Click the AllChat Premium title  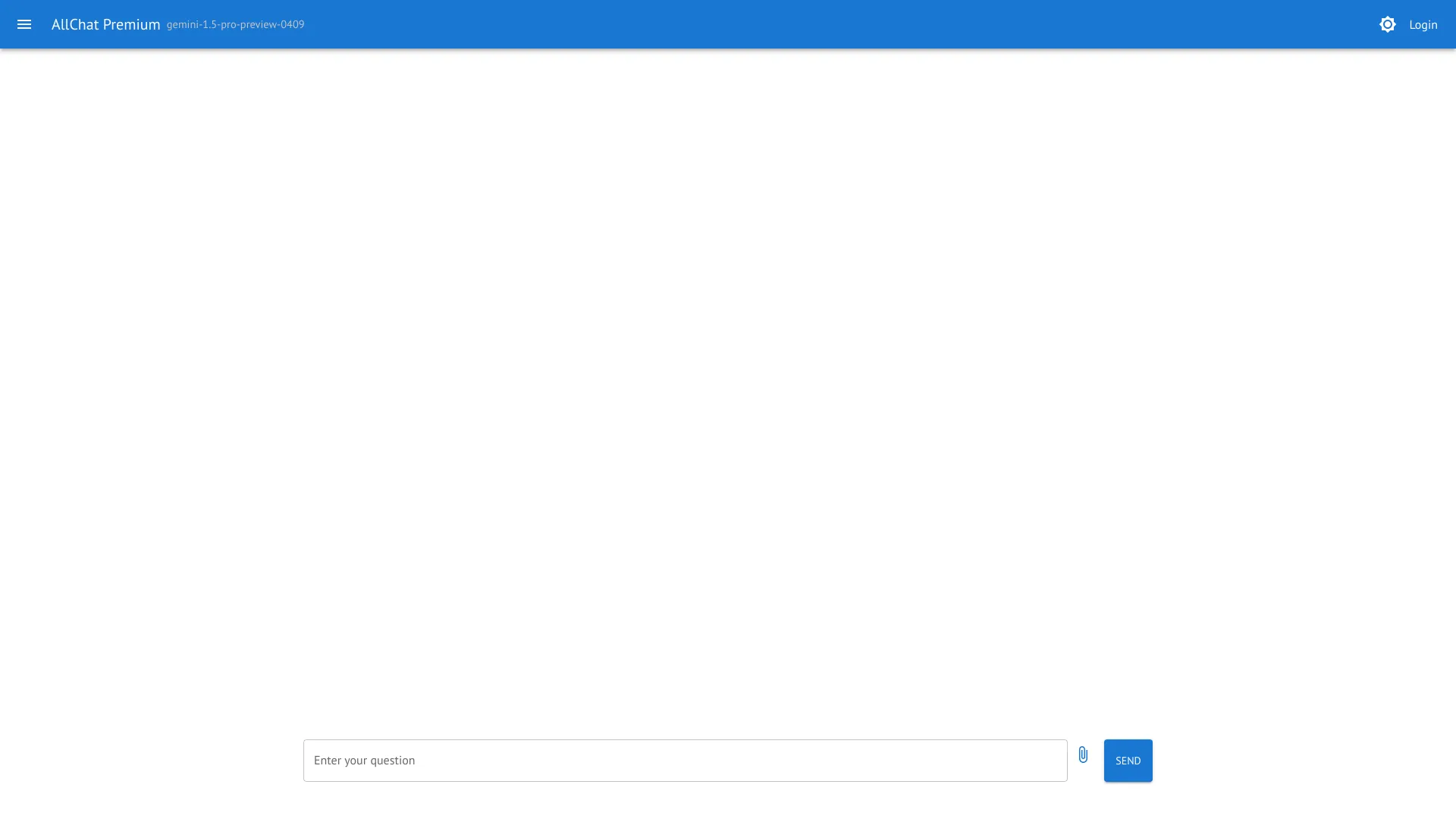(105, 24)
